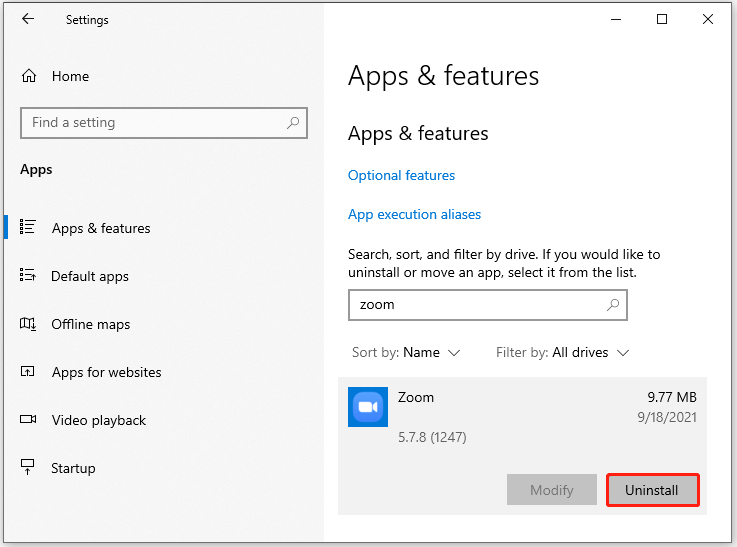Viewport: 737px width, 547px height.
Task: Click the Uninstall button for Zoom
Action: [652, 490]
